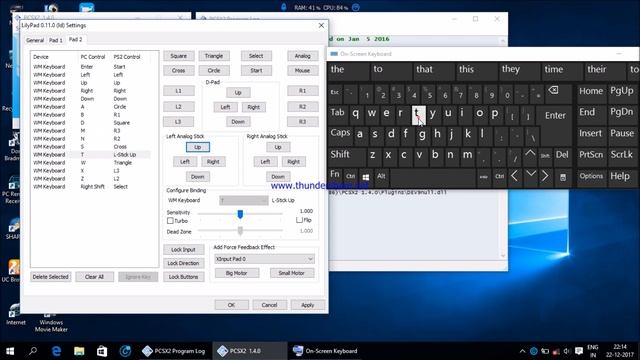Toggle Caps key on On-Screen Keyboard
The width and height of the screenshot is (640, 360).
341,133
